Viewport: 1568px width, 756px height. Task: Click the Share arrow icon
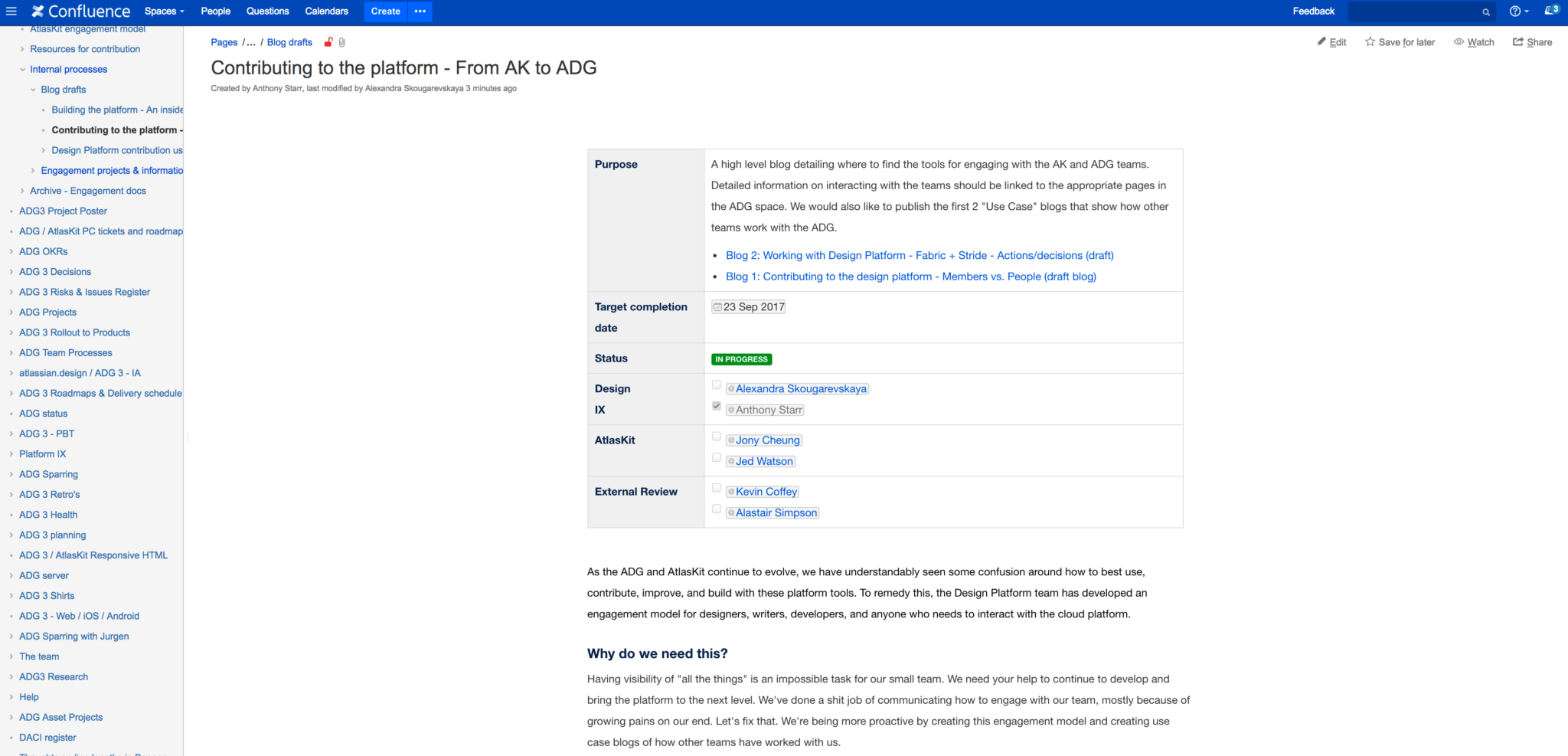coord(1517,42)
